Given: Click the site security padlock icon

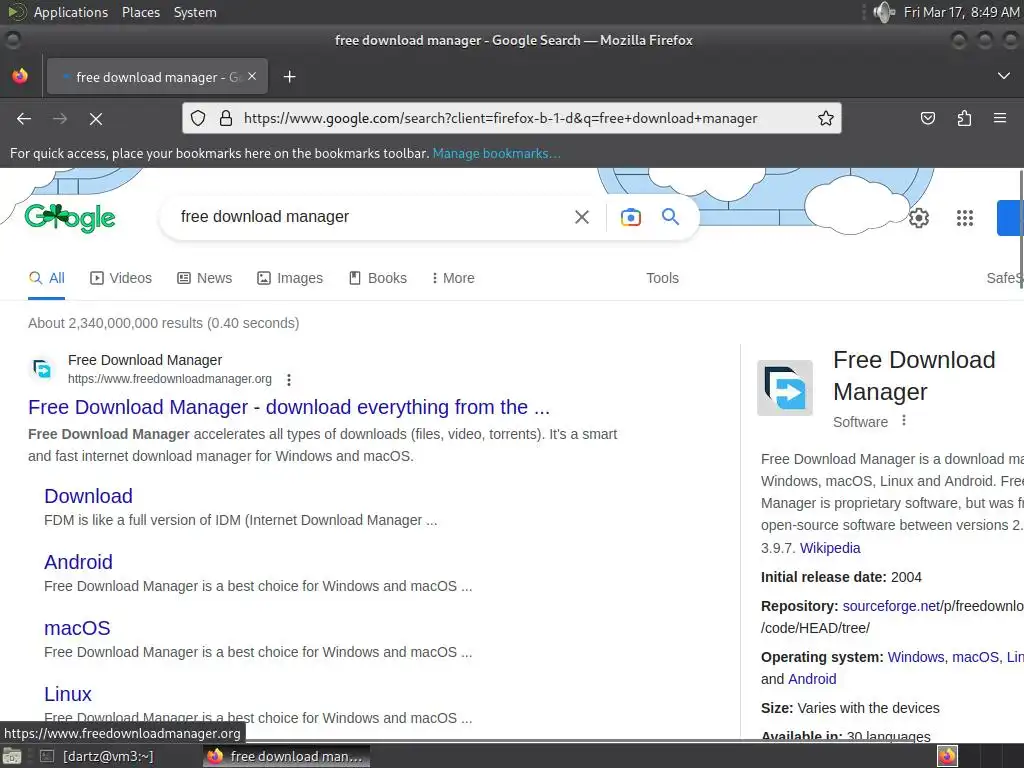Looking at the screenshot, I should point(225,118).
